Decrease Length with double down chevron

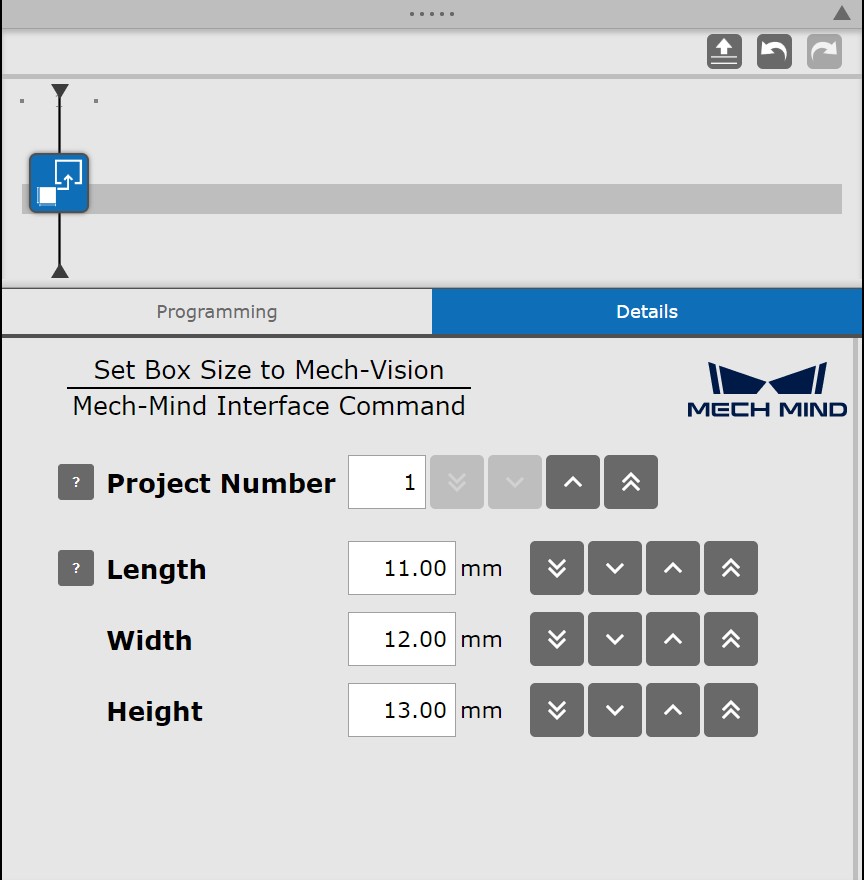click(557, 568)
